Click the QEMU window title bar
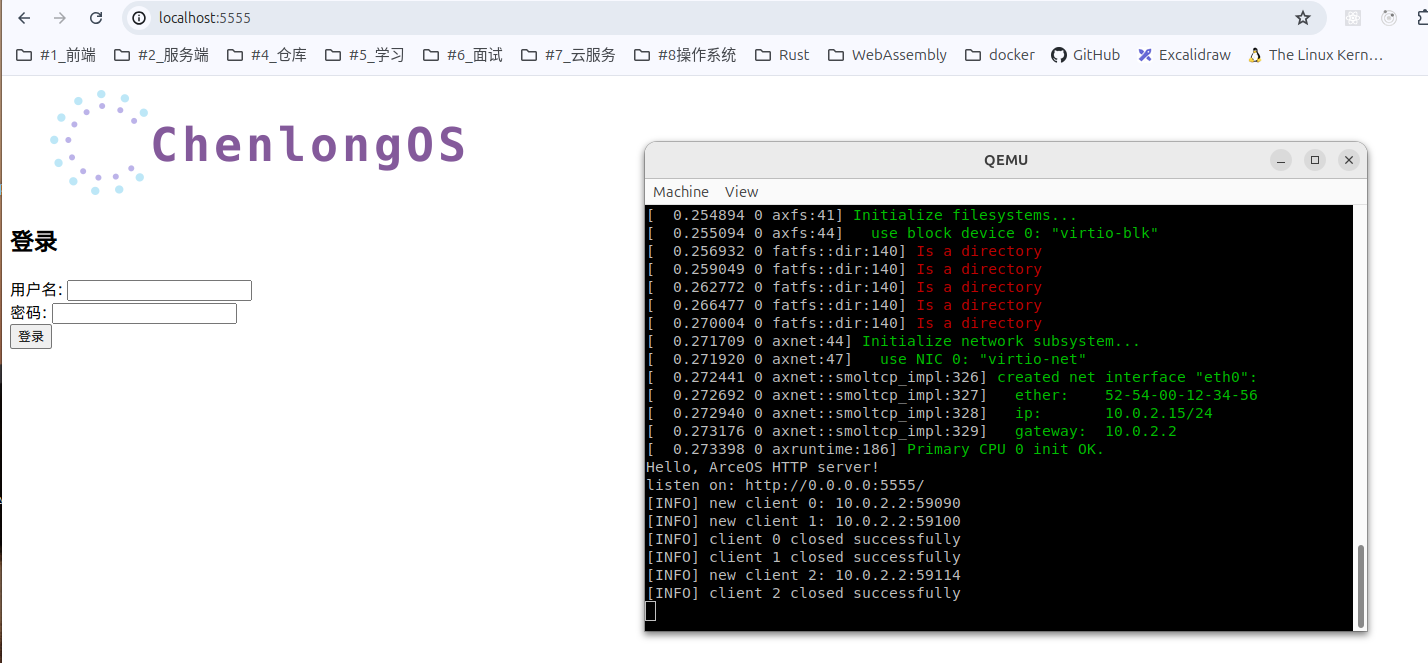Screen dimensions: 1428x663 pyautogui.click(x=1006, y=160)
